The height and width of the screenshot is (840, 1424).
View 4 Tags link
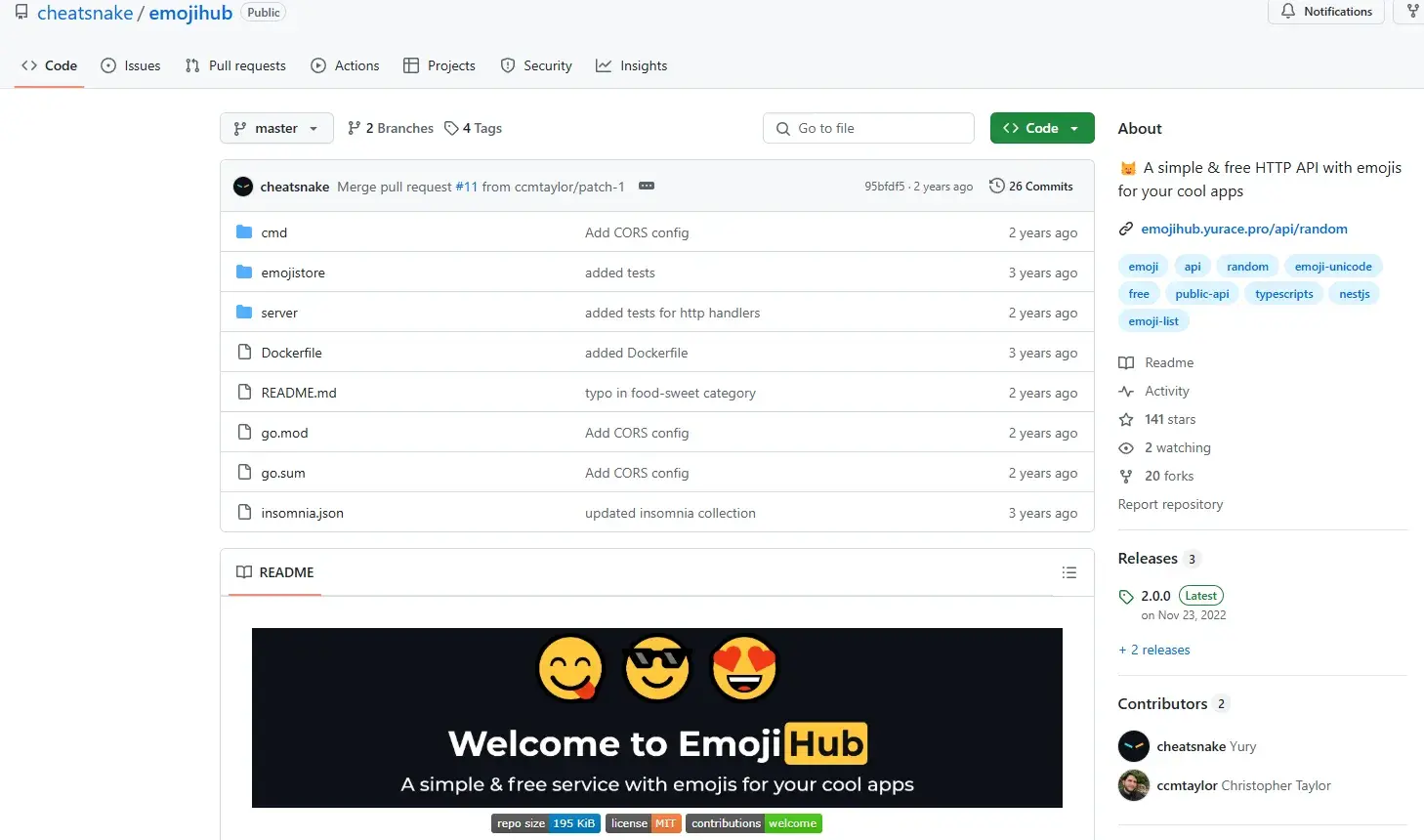pyautogui.click(x=474, y=128)
